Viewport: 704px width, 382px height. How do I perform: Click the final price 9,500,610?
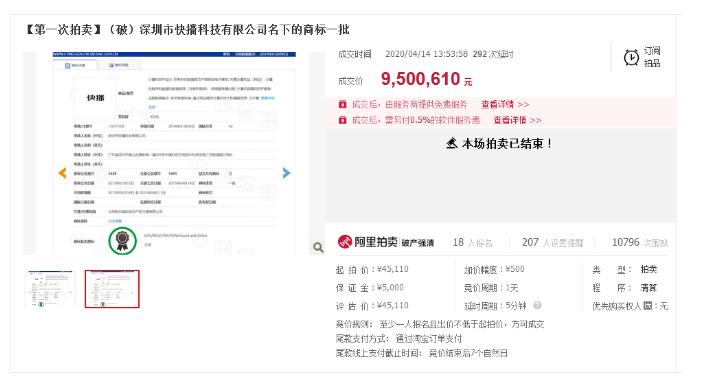421,79
